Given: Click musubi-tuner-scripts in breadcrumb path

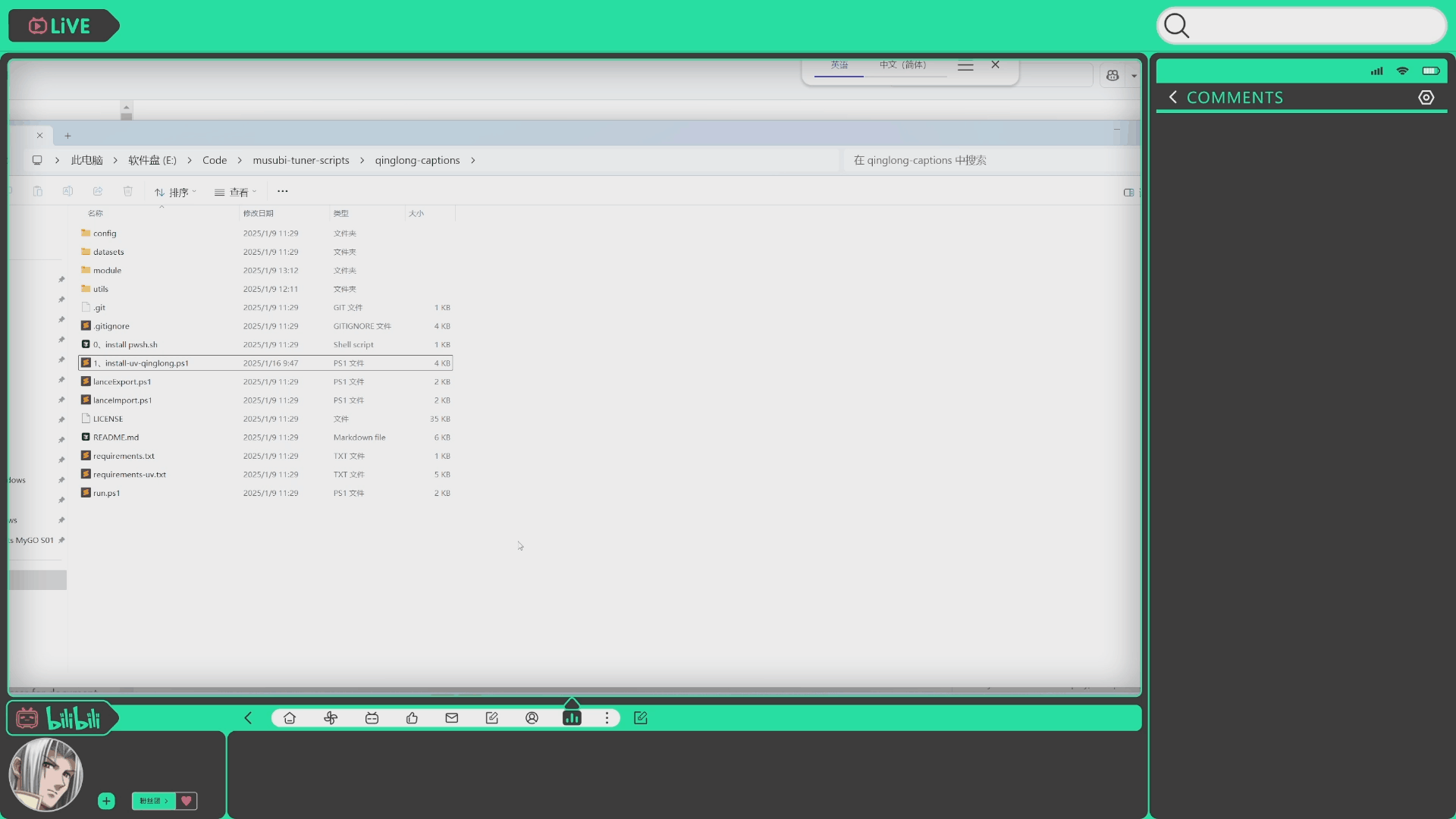Looking at the screenshot, I should click(301, 161).
